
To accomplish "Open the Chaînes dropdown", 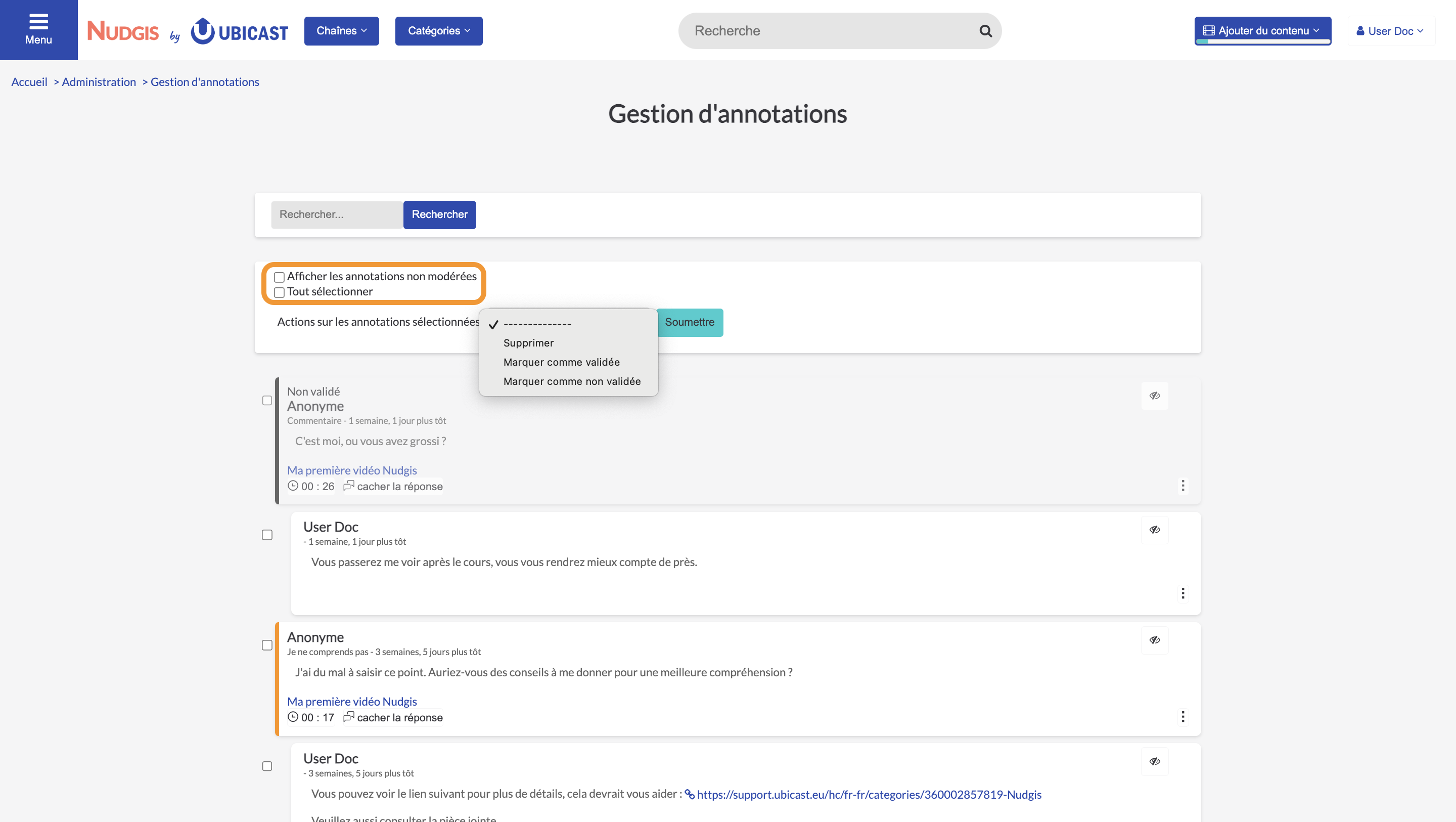I will pyautogui.click(x=341, y=30).
